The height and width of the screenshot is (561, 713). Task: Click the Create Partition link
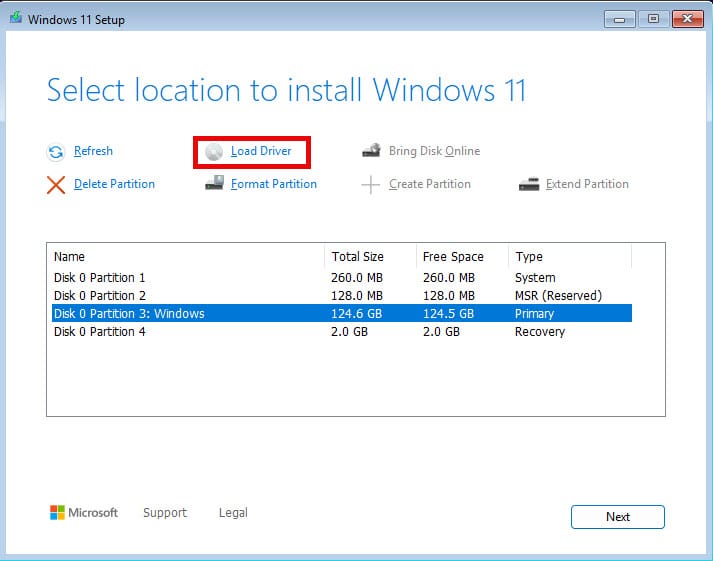coord(429,184)
